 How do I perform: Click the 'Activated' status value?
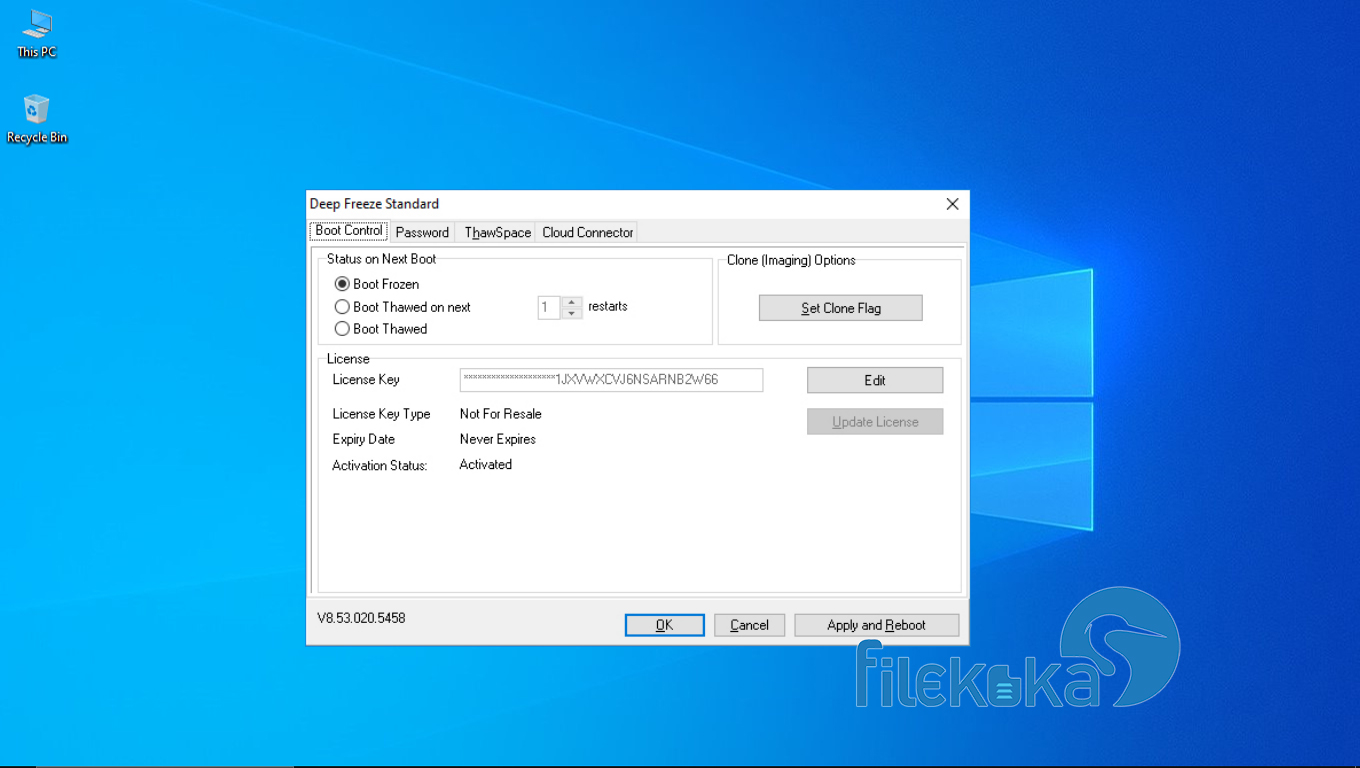coord(485,465)
